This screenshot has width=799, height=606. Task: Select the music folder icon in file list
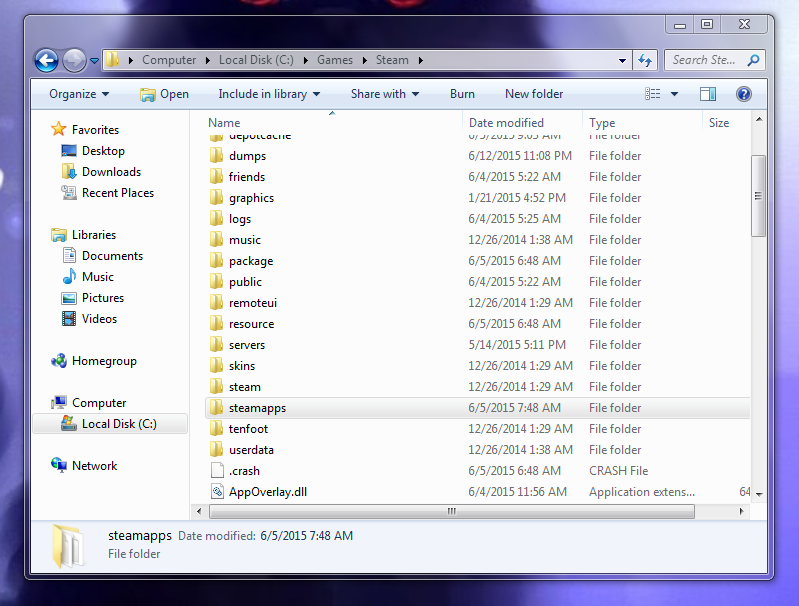point(217,240)
